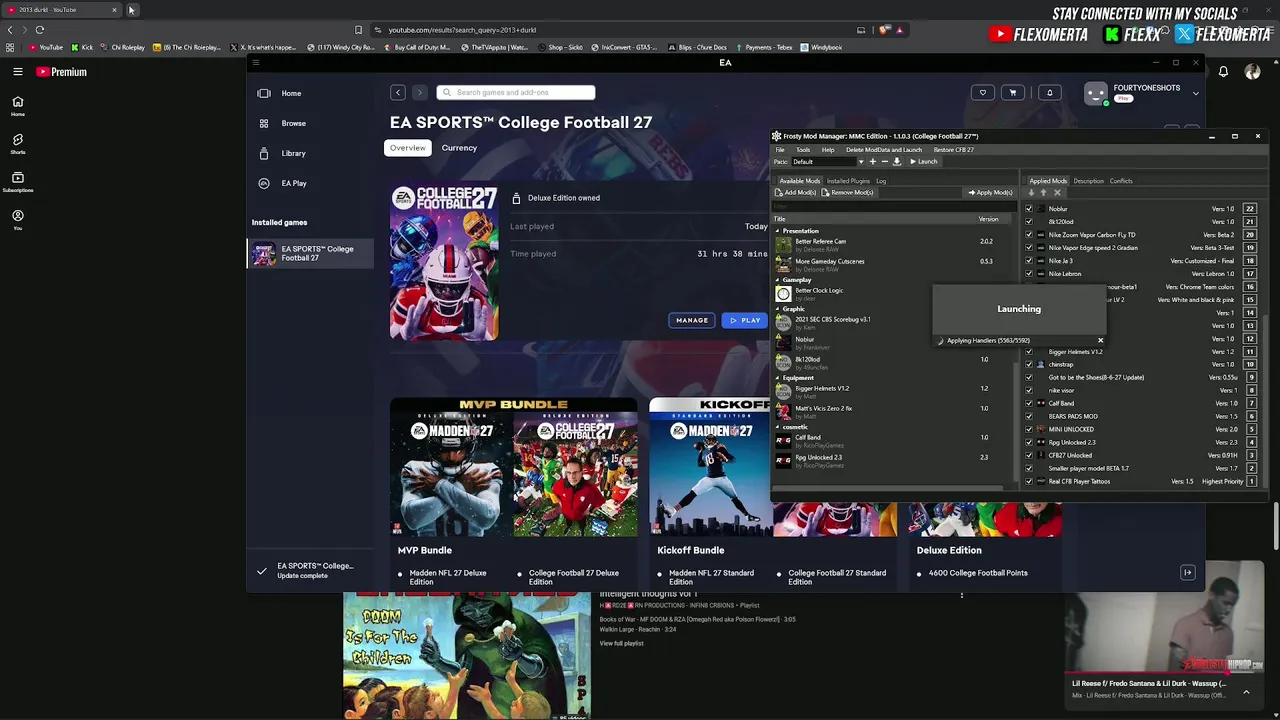
Task: Move the selected applied mod up
Action: [x=1043, y=192]
